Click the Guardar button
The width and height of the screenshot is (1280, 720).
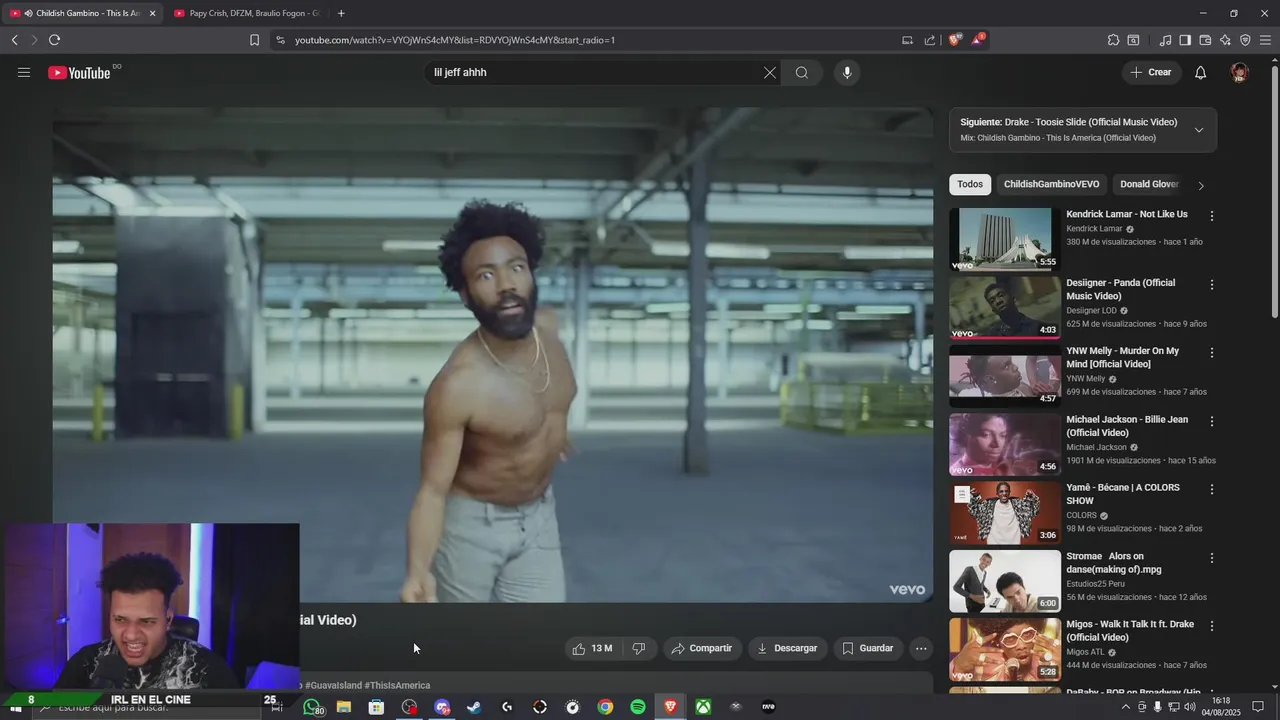[x=867, y=648]
